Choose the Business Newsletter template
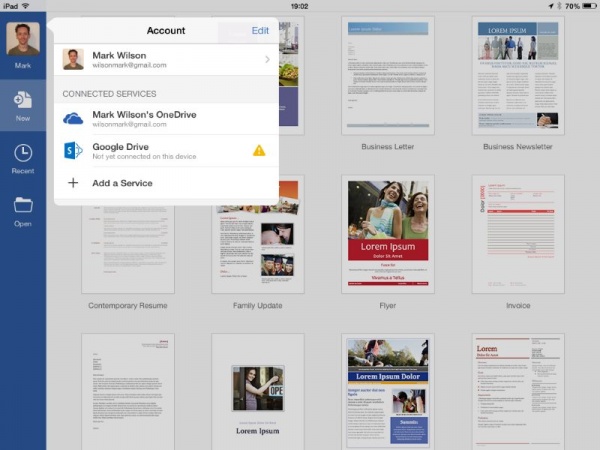 [x=518, y=75]
